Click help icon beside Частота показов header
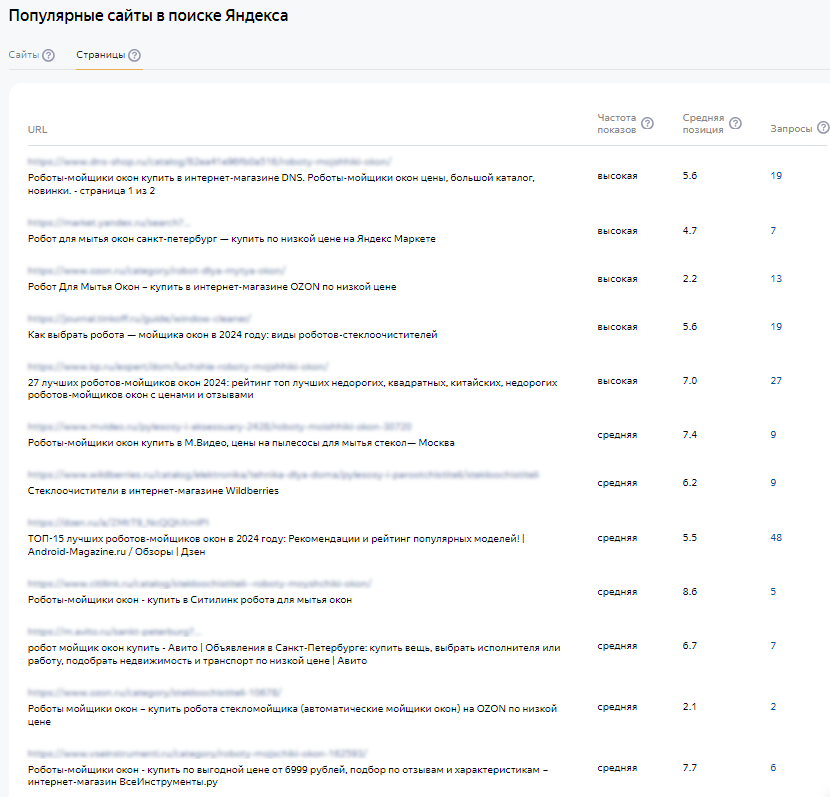Image resolution: width=830 pixels, height=797 pixels. point(647,124)
